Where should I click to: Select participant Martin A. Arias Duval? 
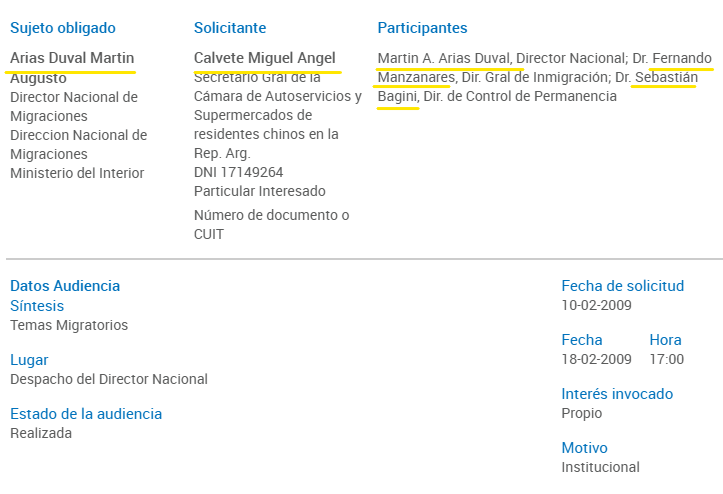[445, 58]
